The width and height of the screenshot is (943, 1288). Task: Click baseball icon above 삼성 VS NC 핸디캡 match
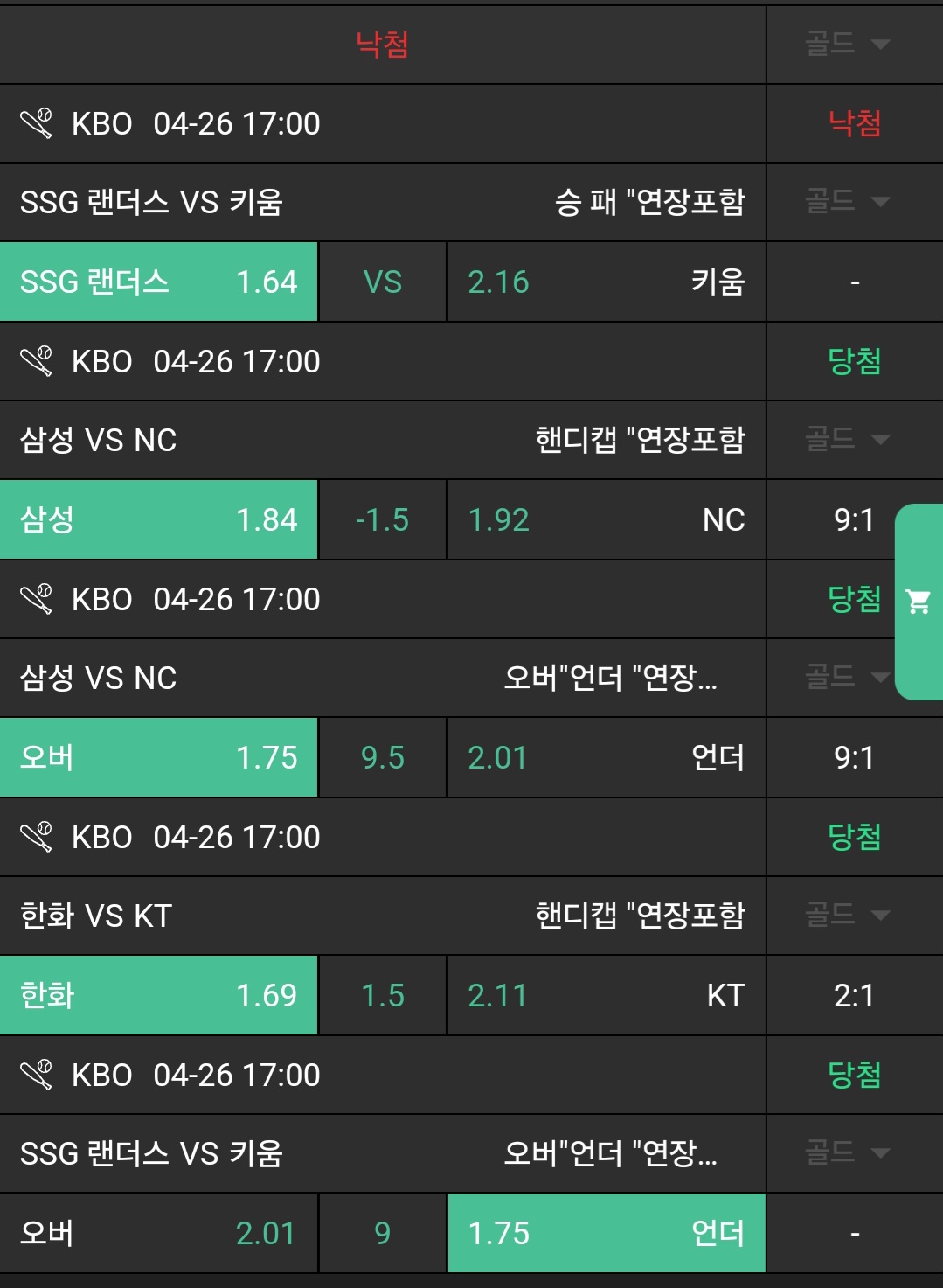tap(37, 361)
